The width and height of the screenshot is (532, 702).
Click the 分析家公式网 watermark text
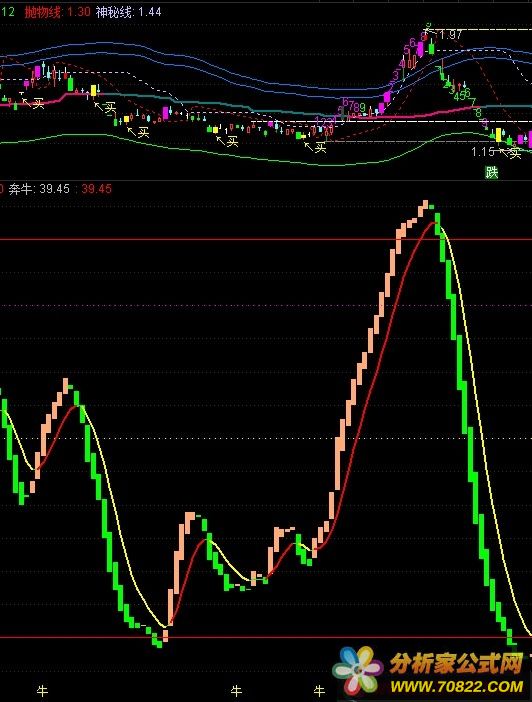pyautogui.click(x=456, y=663)
